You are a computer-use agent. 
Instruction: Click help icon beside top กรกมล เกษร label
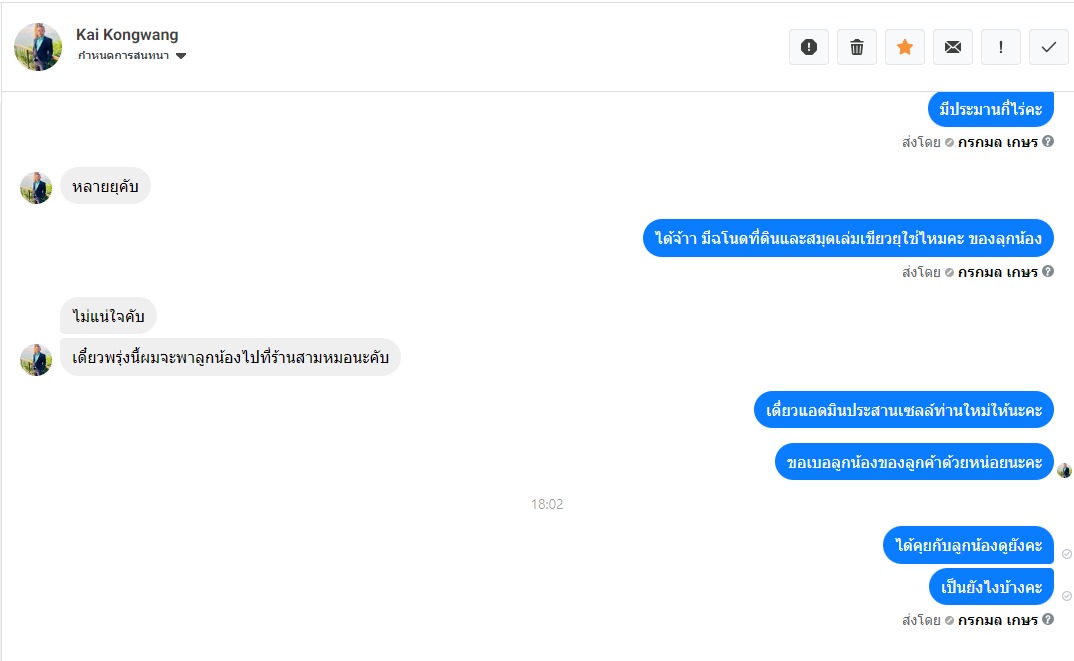pyautogui.click(x=1048, y=142)
